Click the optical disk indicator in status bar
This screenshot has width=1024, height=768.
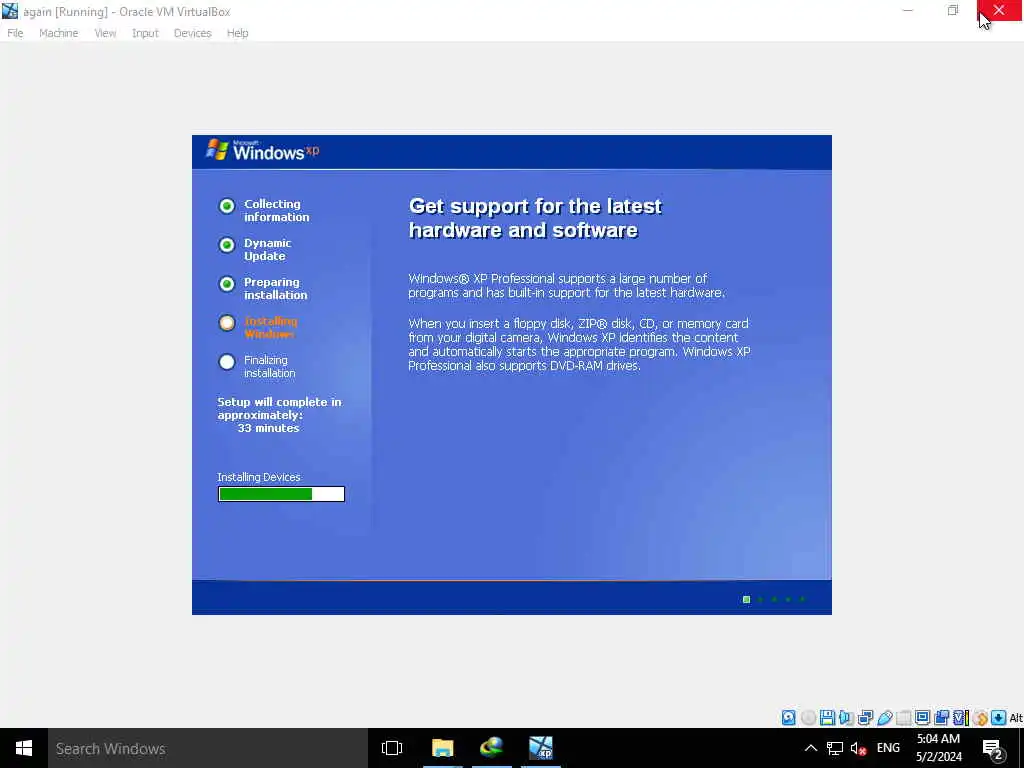808,718
